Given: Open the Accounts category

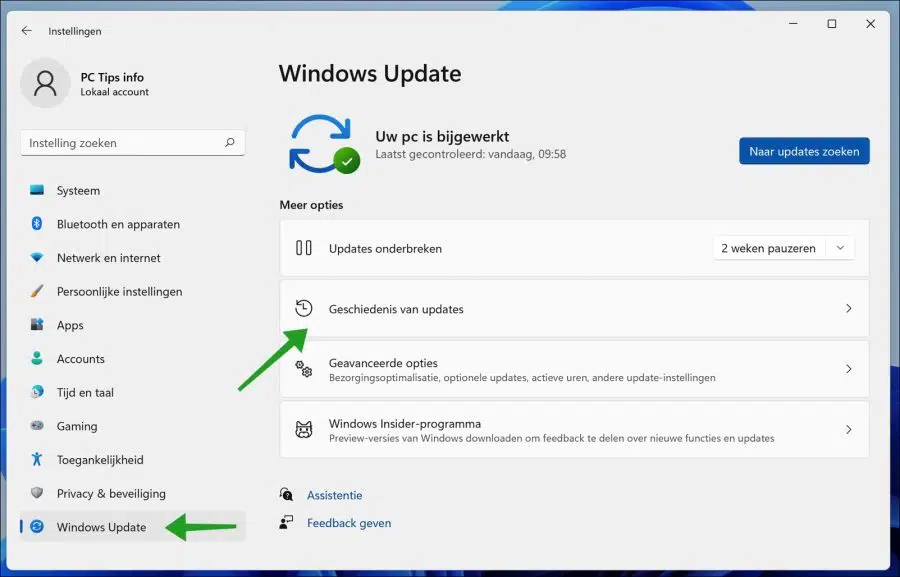Looking at the screenshot, I should 133,359.
